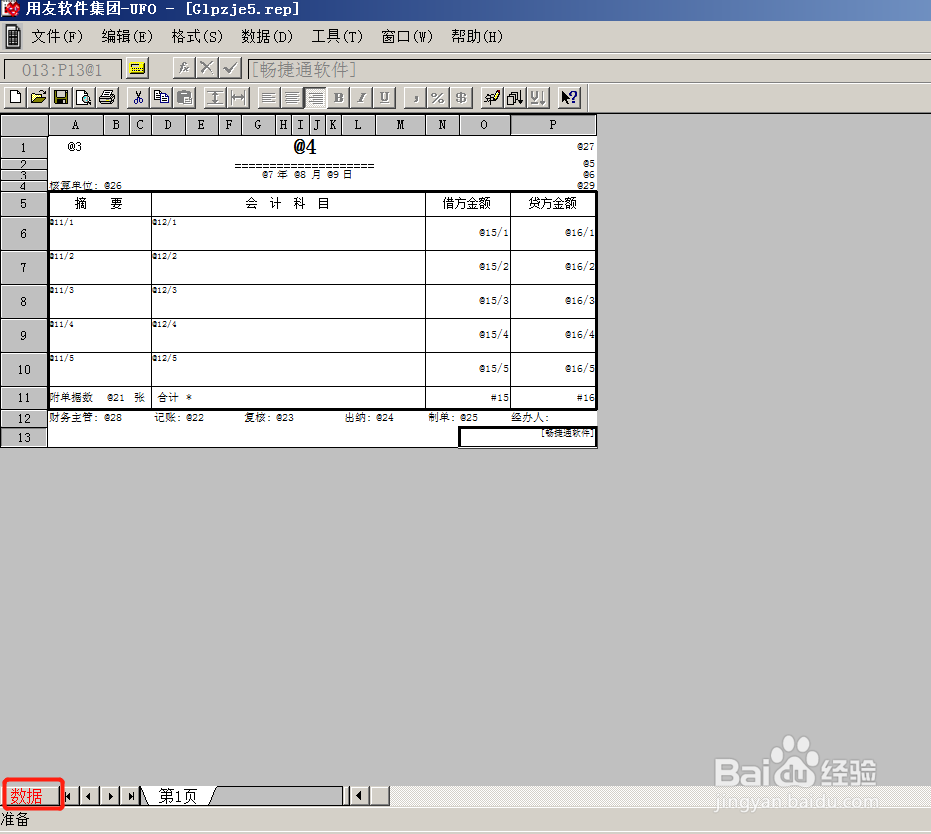
Task: Paste clipboard content
Action: click(x=185, y=97)
